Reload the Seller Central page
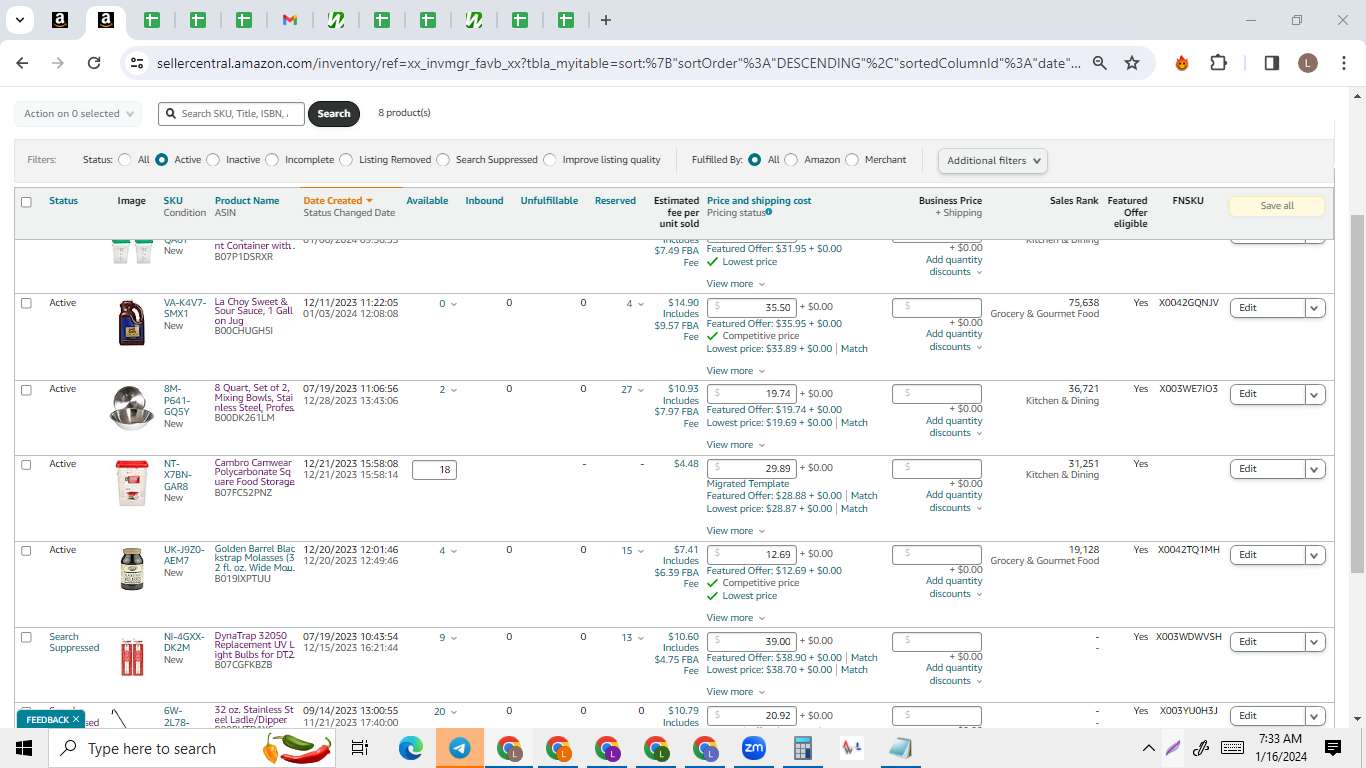This screenshot has width=1366, height=768. [94, 63]
